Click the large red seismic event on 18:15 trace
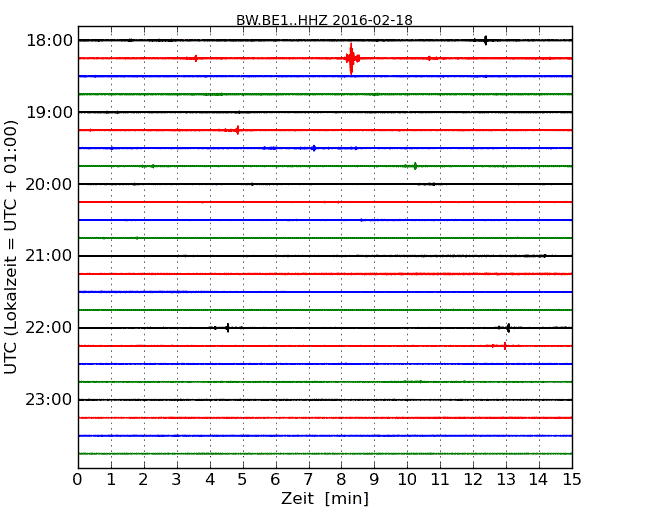Screen dimensions: 650x520 [x=352, y=58]
